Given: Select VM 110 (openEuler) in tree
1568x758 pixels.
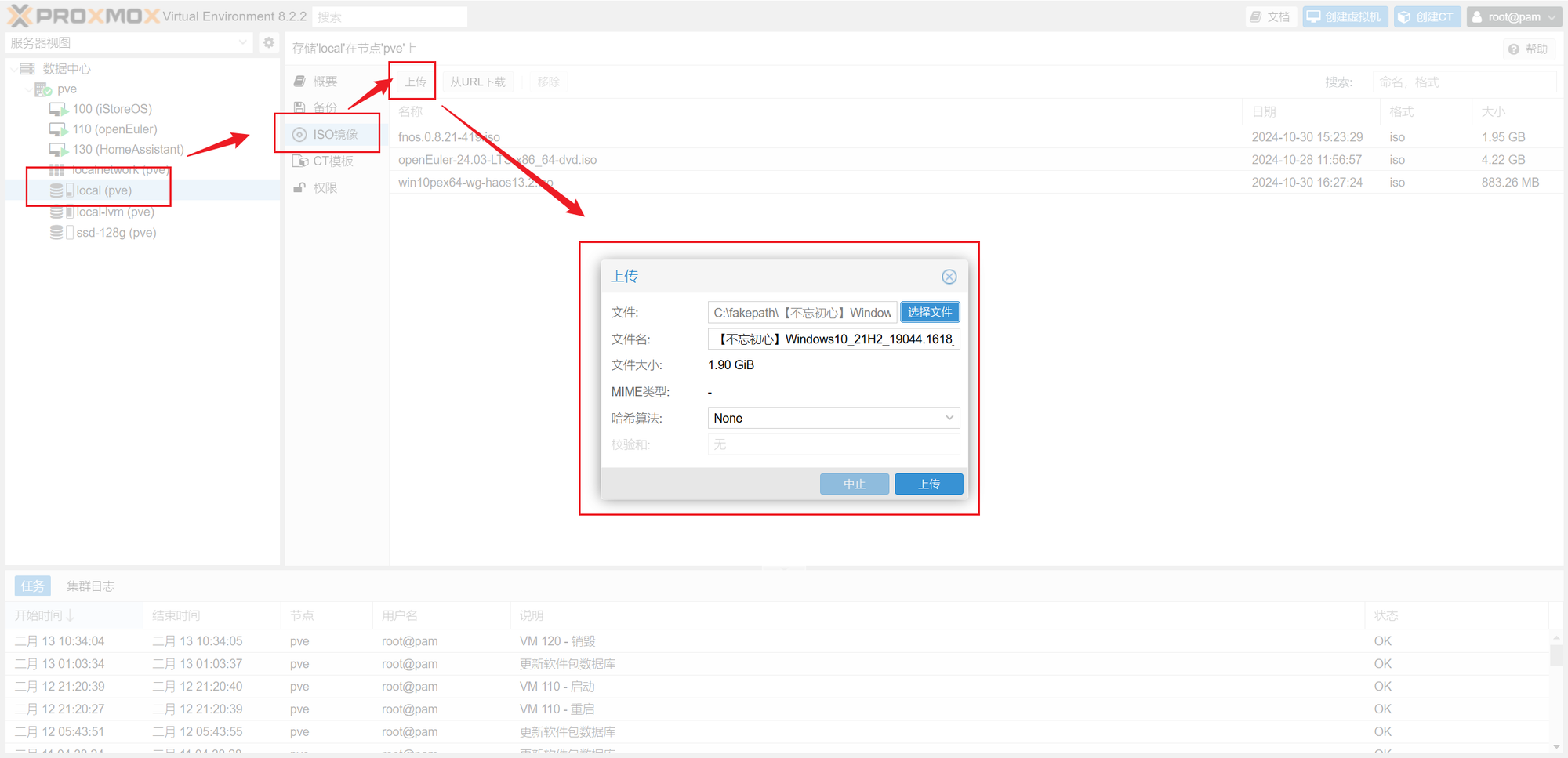Looking at the screenshot, I should tap(114, 129).
